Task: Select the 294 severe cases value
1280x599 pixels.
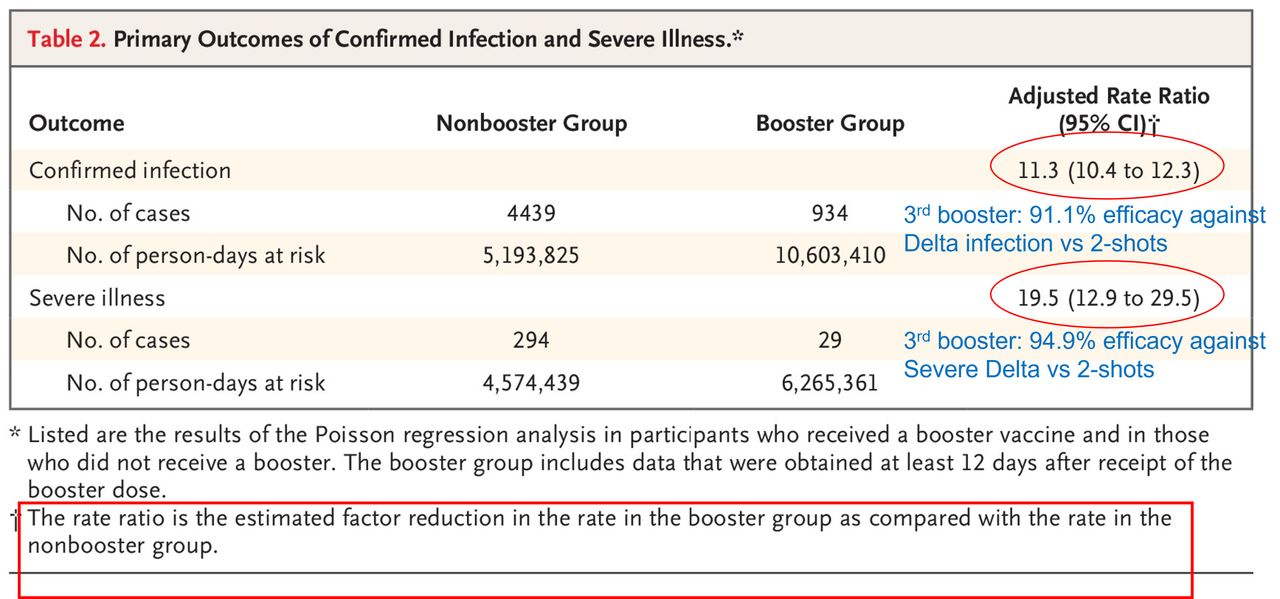Action: pyautogui.click(x=531, y=340)
